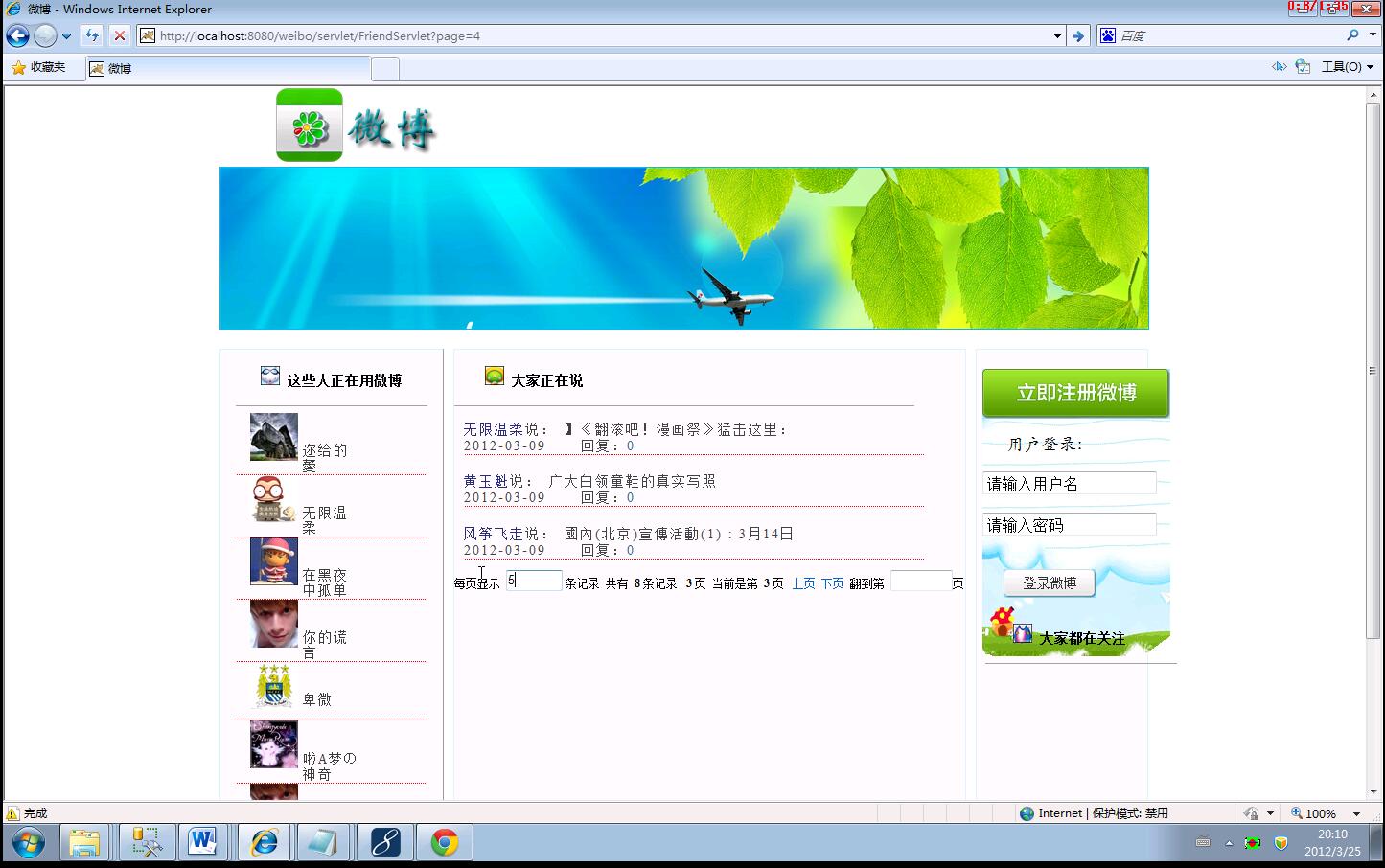Click the post 國內(北京)宣傳活動(1)：3月14日
1385x868 pixels.
pyautogui.click(x=679, y=534)
